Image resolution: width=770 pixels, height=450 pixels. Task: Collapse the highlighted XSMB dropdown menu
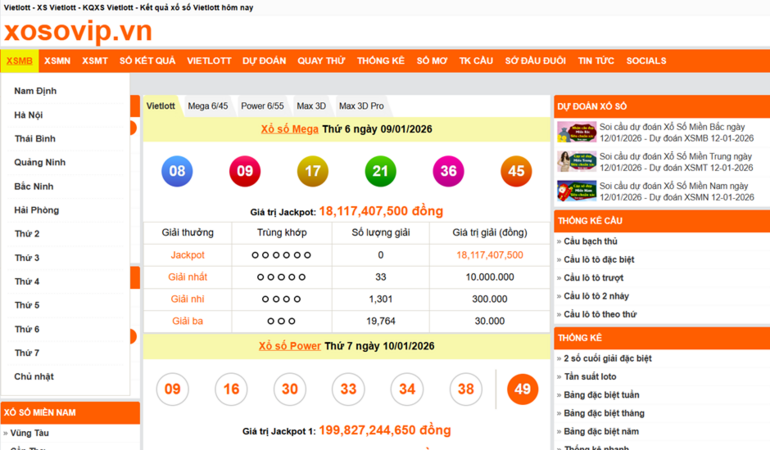(x=19, y=61)
